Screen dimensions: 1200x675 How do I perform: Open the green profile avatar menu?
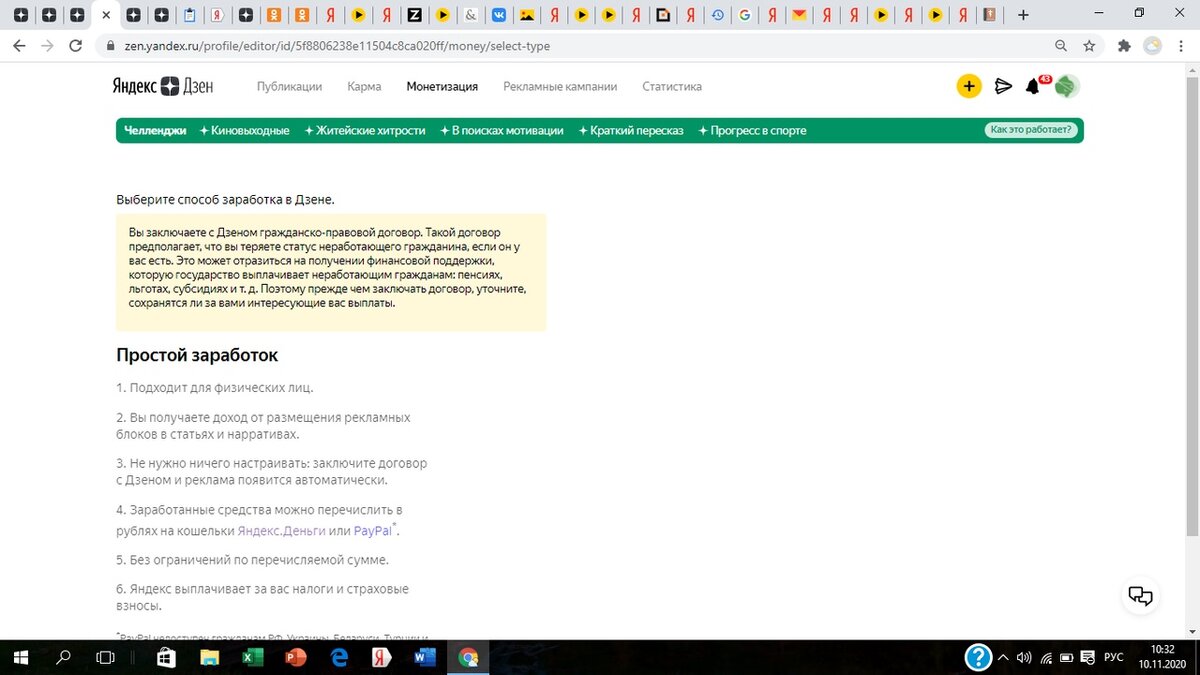pyautogui.click(x=1066, y=86)
